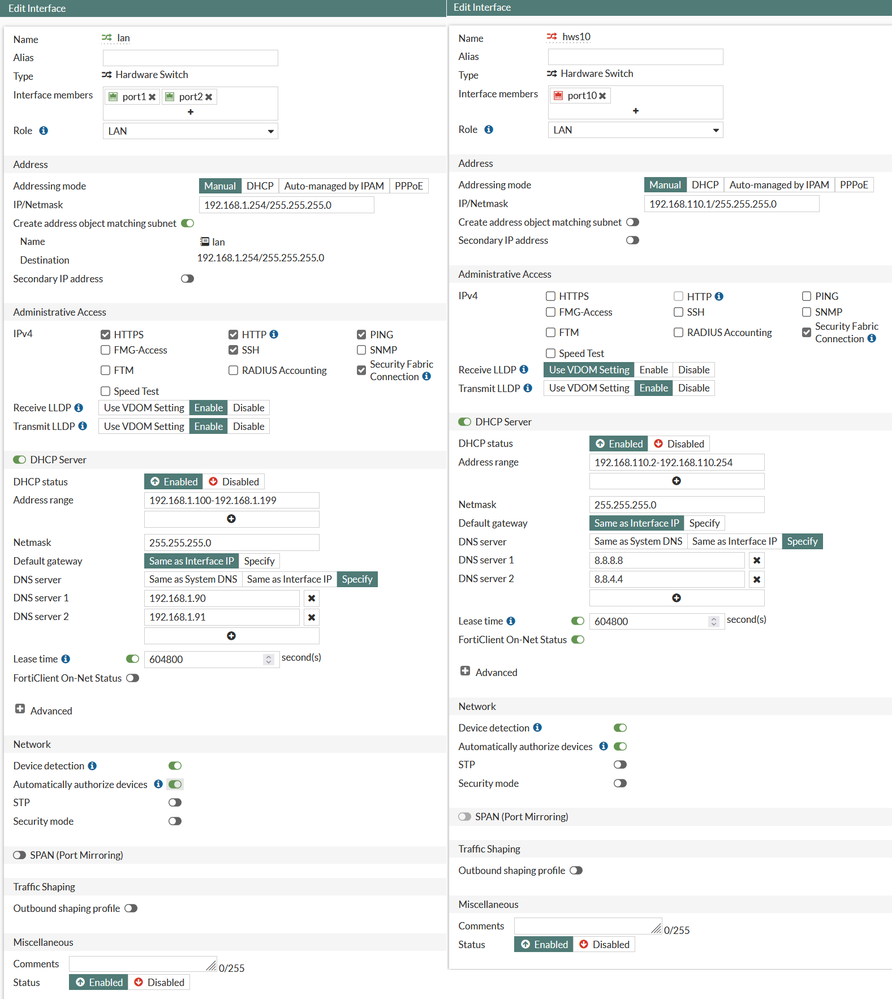Check PING access on hws10 interface
Viewport: 892px width, 999px height.
tap(806, 296)
